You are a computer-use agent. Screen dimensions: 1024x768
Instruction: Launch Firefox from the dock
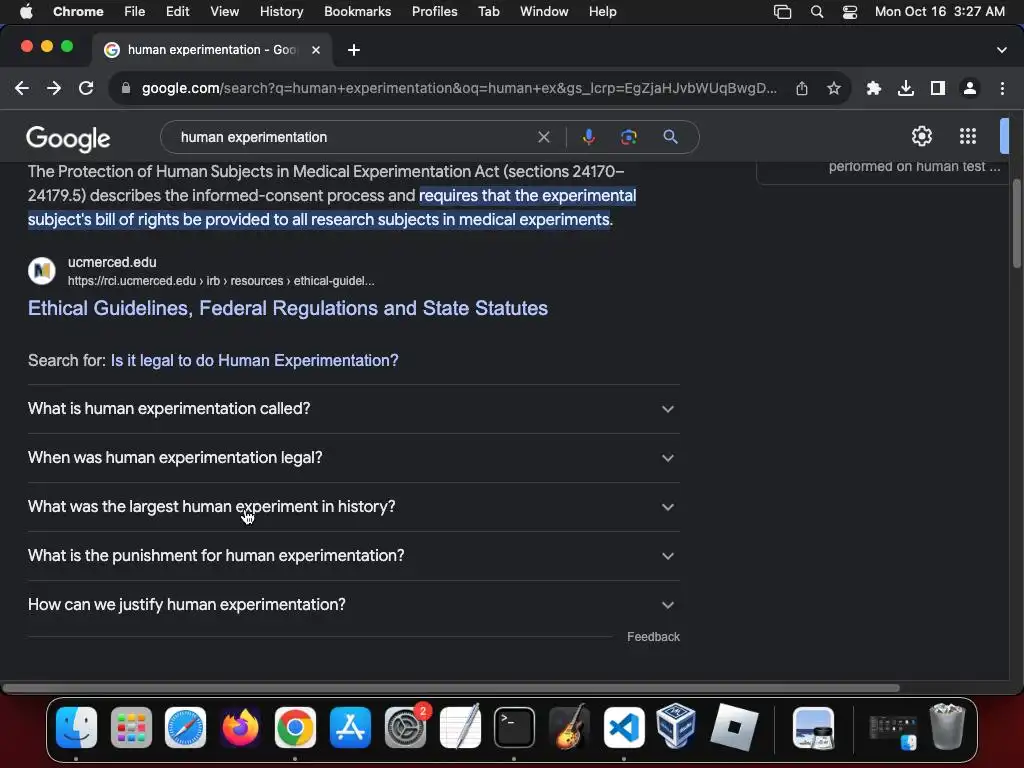click(x=240, y=727)
